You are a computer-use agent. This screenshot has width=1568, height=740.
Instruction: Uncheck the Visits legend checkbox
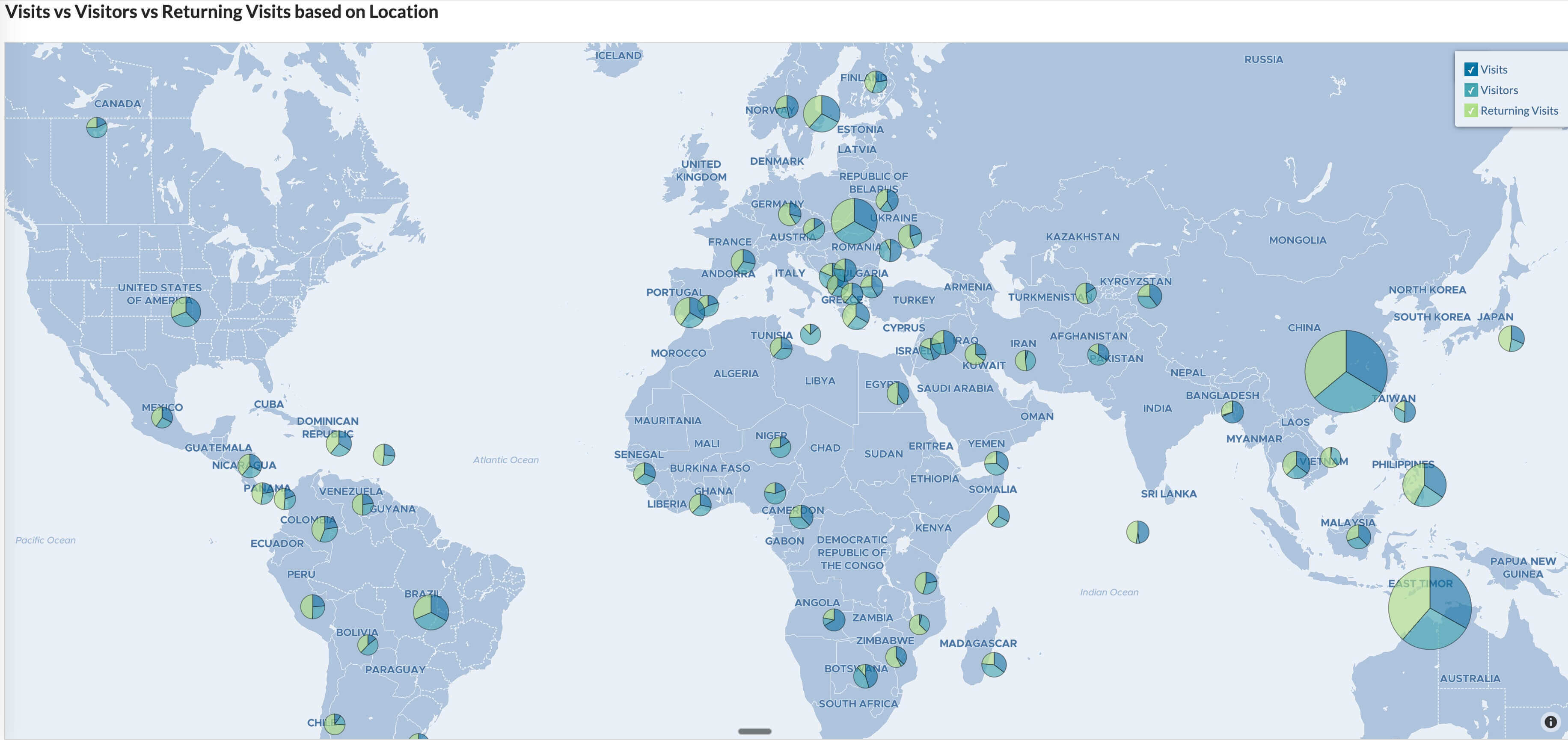click(x=1471, y=69)
